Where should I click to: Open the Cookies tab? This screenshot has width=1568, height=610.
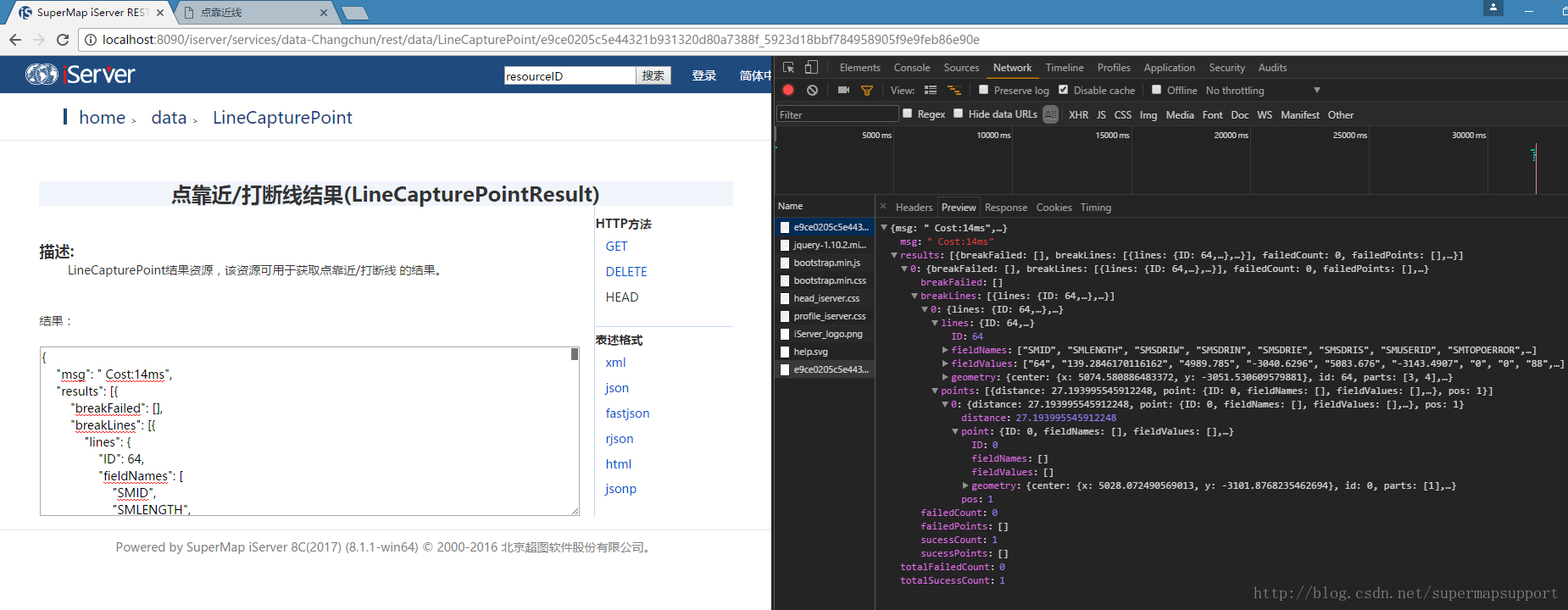pos(1054,207)
